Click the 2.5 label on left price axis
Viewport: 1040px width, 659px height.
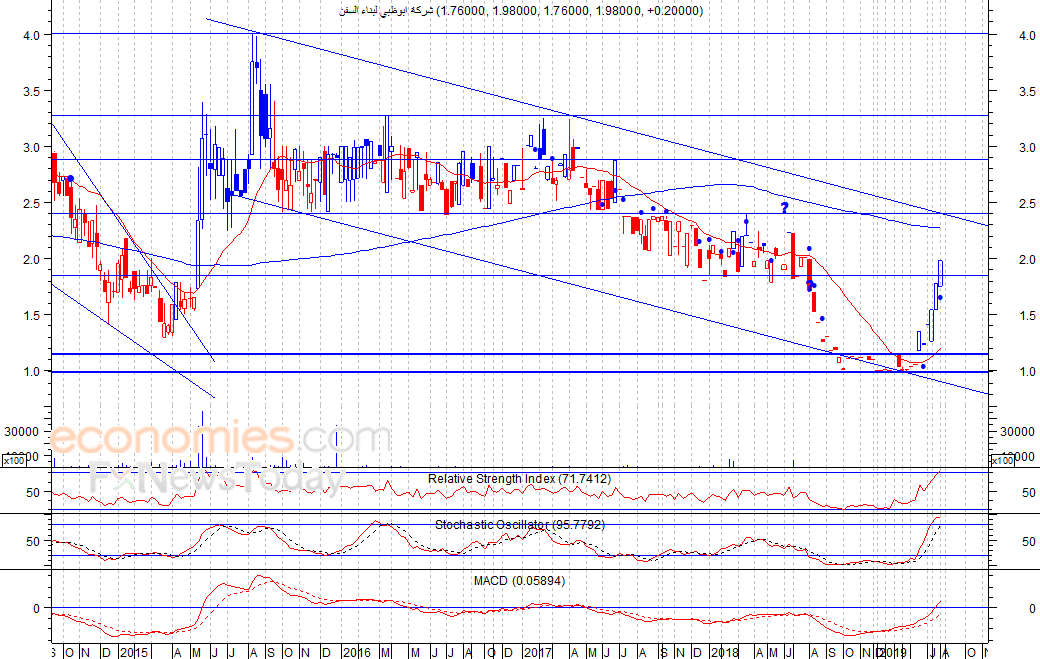(31, 204)
